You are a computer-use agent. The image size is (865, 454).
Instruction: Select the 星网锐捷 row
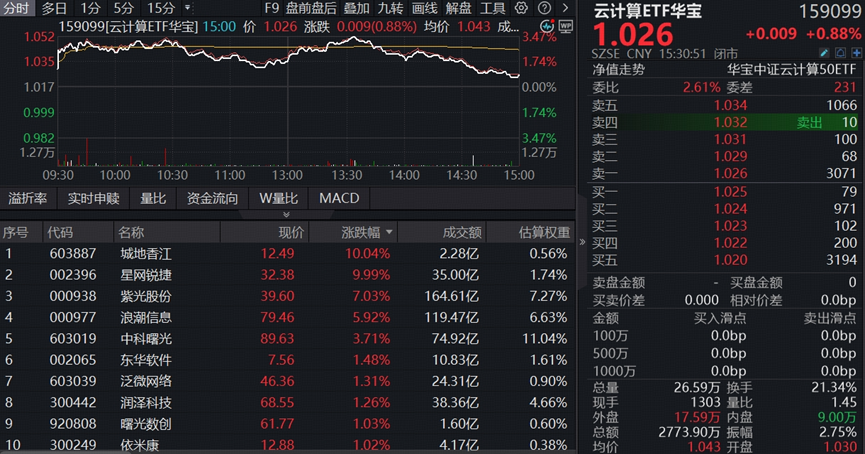pyautogui.click(x=287, y=275)
